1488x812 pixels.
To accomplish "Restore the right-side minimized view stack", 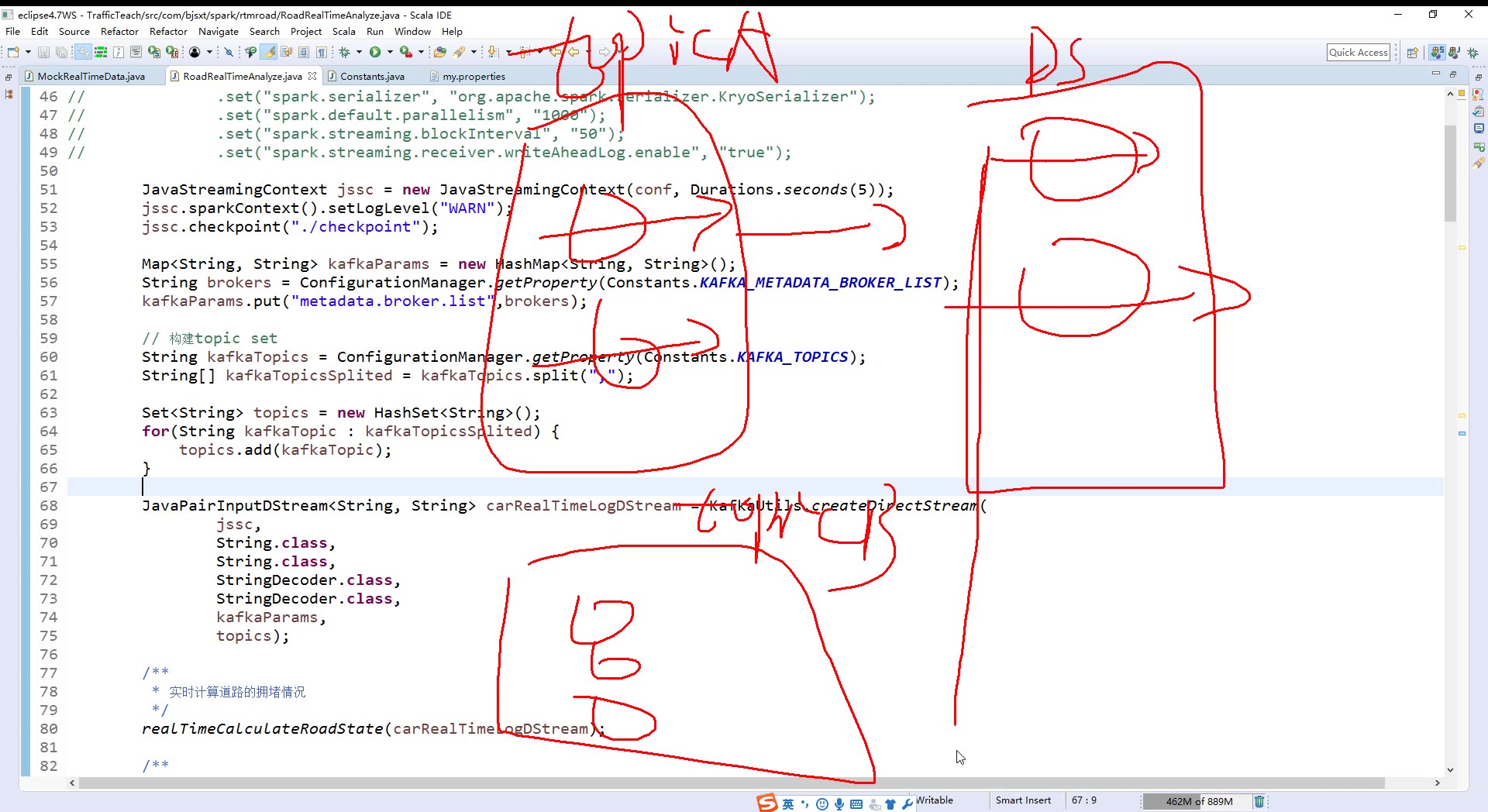I will pos(1479,77).
